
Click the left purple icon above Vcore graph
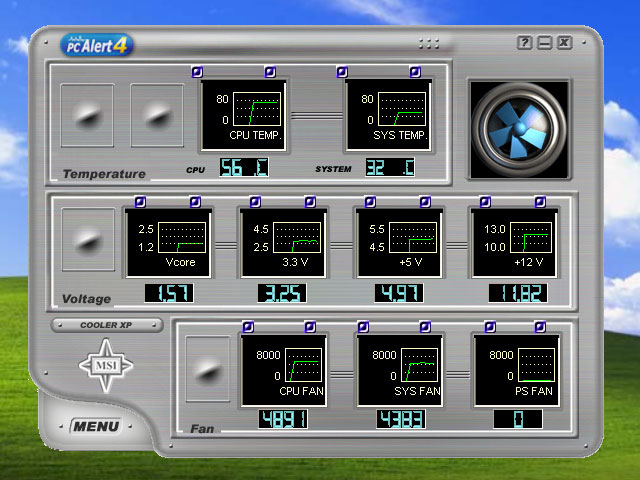coord(140,202)
